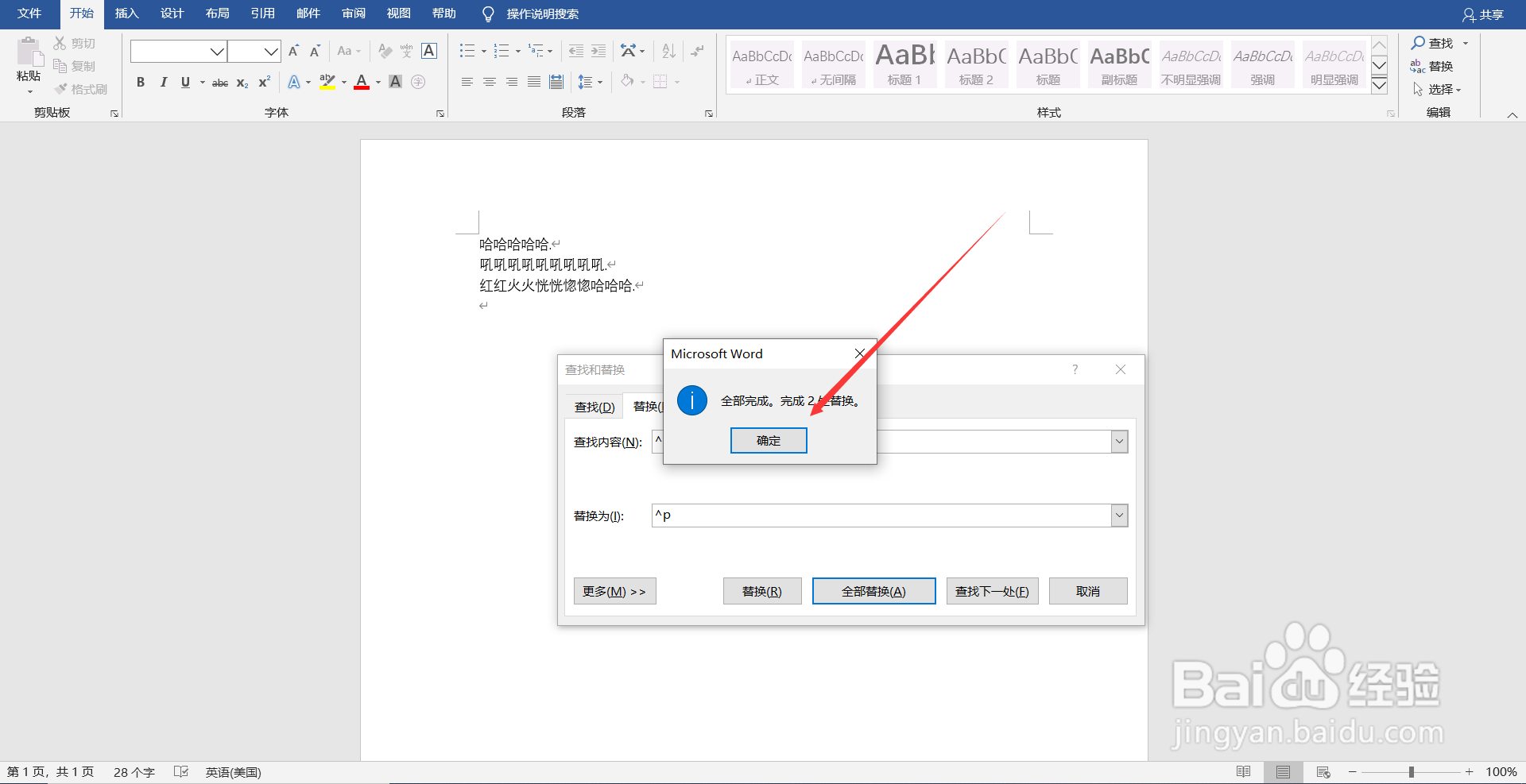This screenshot has width=1526, height=784.
Task: Open the font size dropdown
Action: [x=271, y=52]
